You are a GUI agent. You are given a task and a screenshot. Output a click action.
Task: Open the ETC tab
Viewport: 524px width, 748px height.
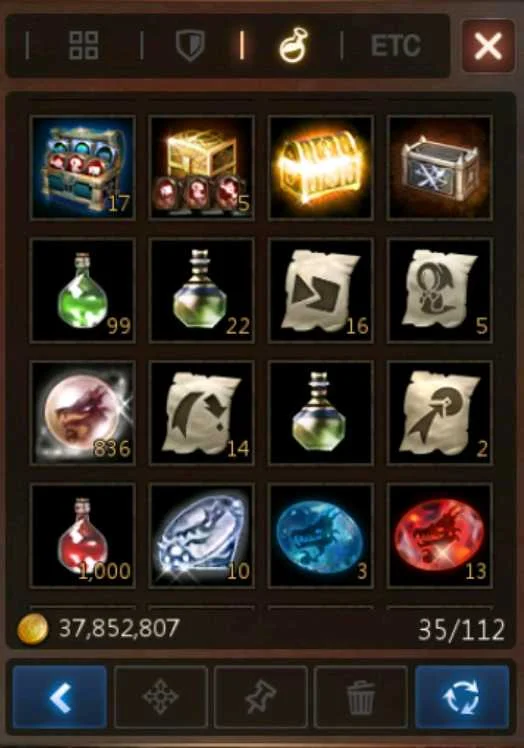pyautogui.click(x=396, y=45)
